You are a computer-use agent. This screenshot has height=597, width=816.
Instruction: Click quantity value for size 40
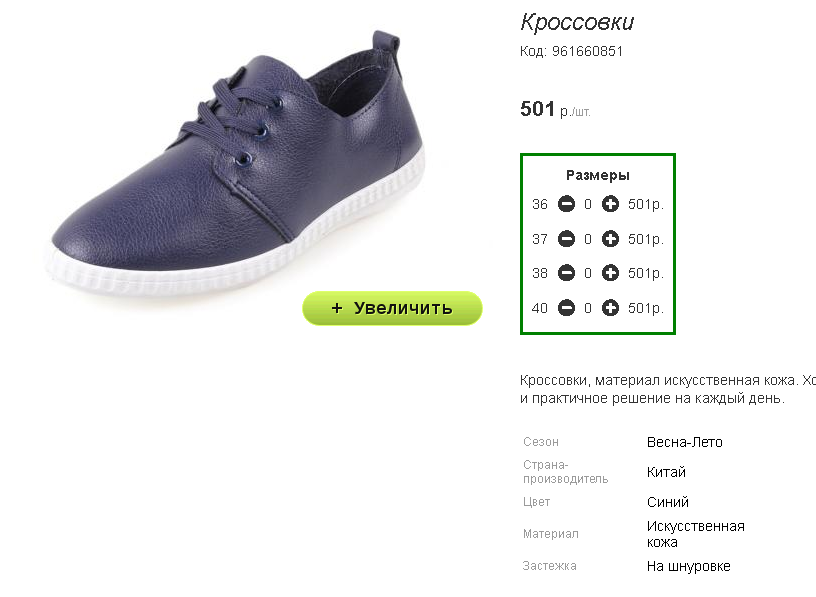click(588, 309)
